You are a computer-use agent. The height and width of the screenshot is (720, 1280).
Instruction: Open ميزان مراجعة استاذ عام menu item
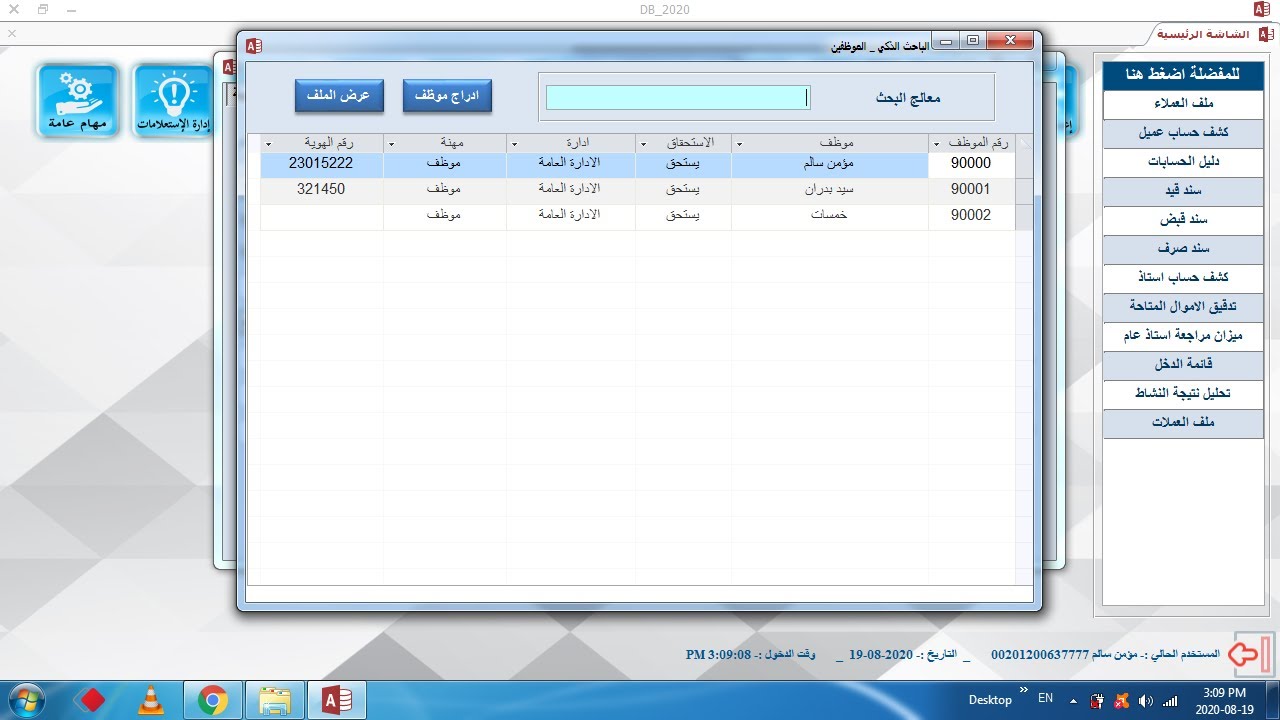1183,336
